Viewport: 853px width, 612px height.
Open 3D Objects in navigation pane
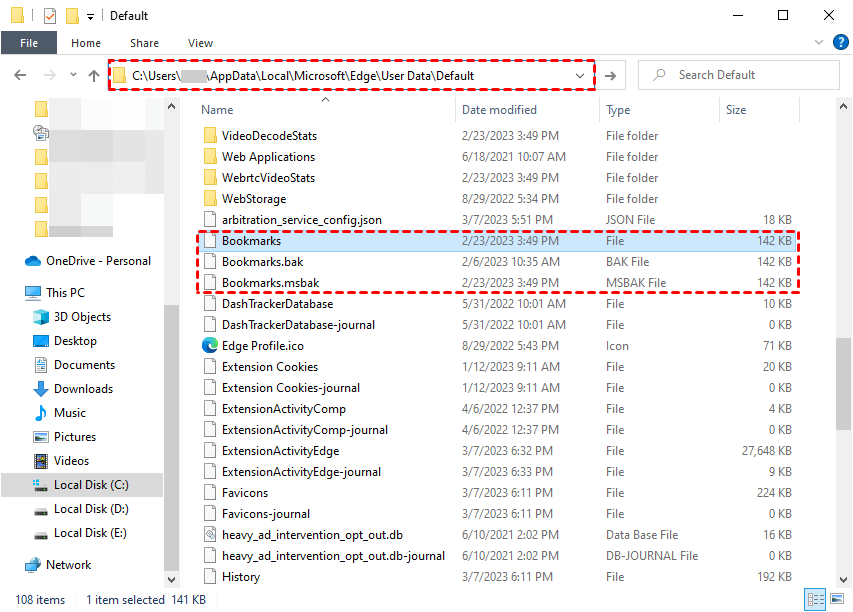point(72,317)
